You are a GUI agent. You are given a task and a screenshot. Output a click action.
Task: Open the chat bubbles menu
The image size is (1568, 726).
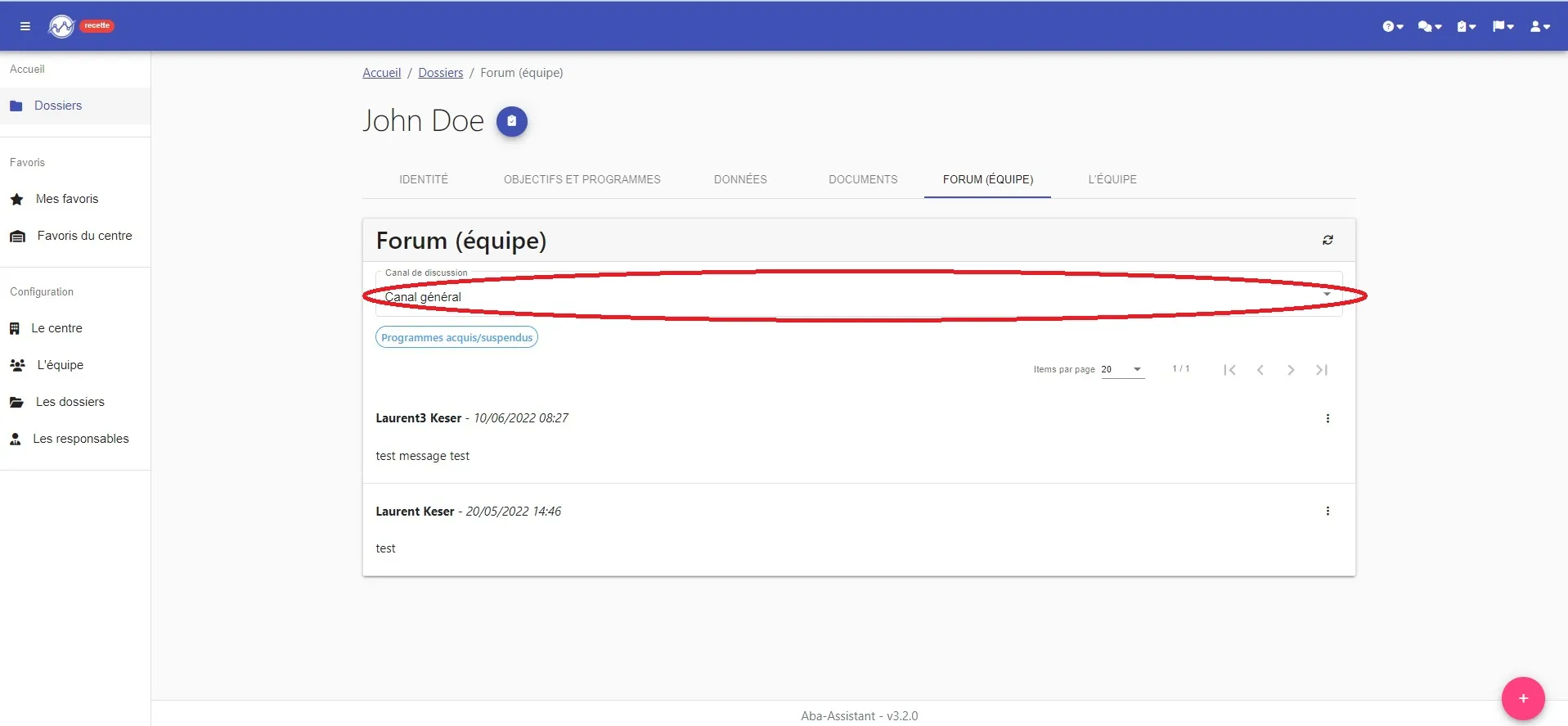[1430, 26]
